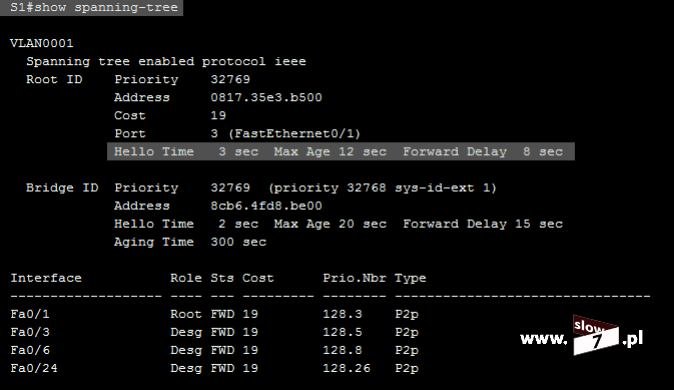Select Root ID priority value 32769

tap(230, 80)
